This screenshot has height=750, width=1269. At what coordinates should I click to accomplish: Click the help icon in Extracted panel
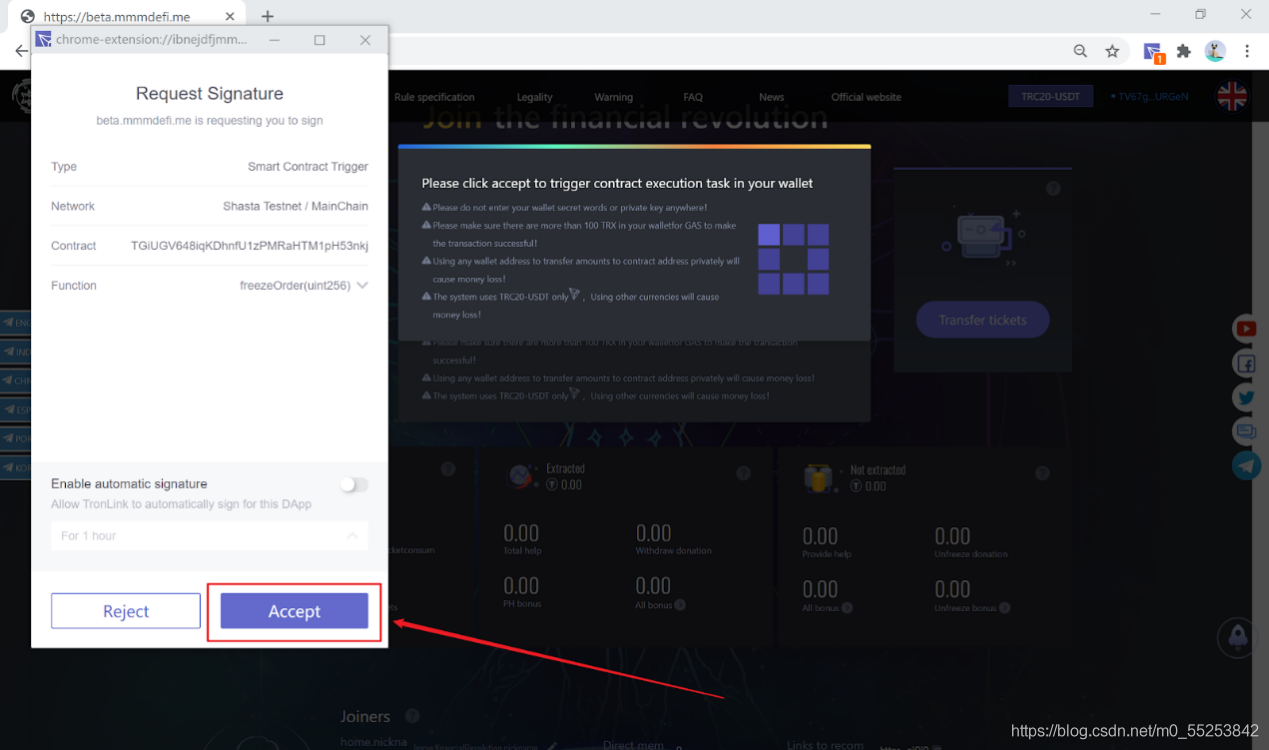(x=743, y=473)
